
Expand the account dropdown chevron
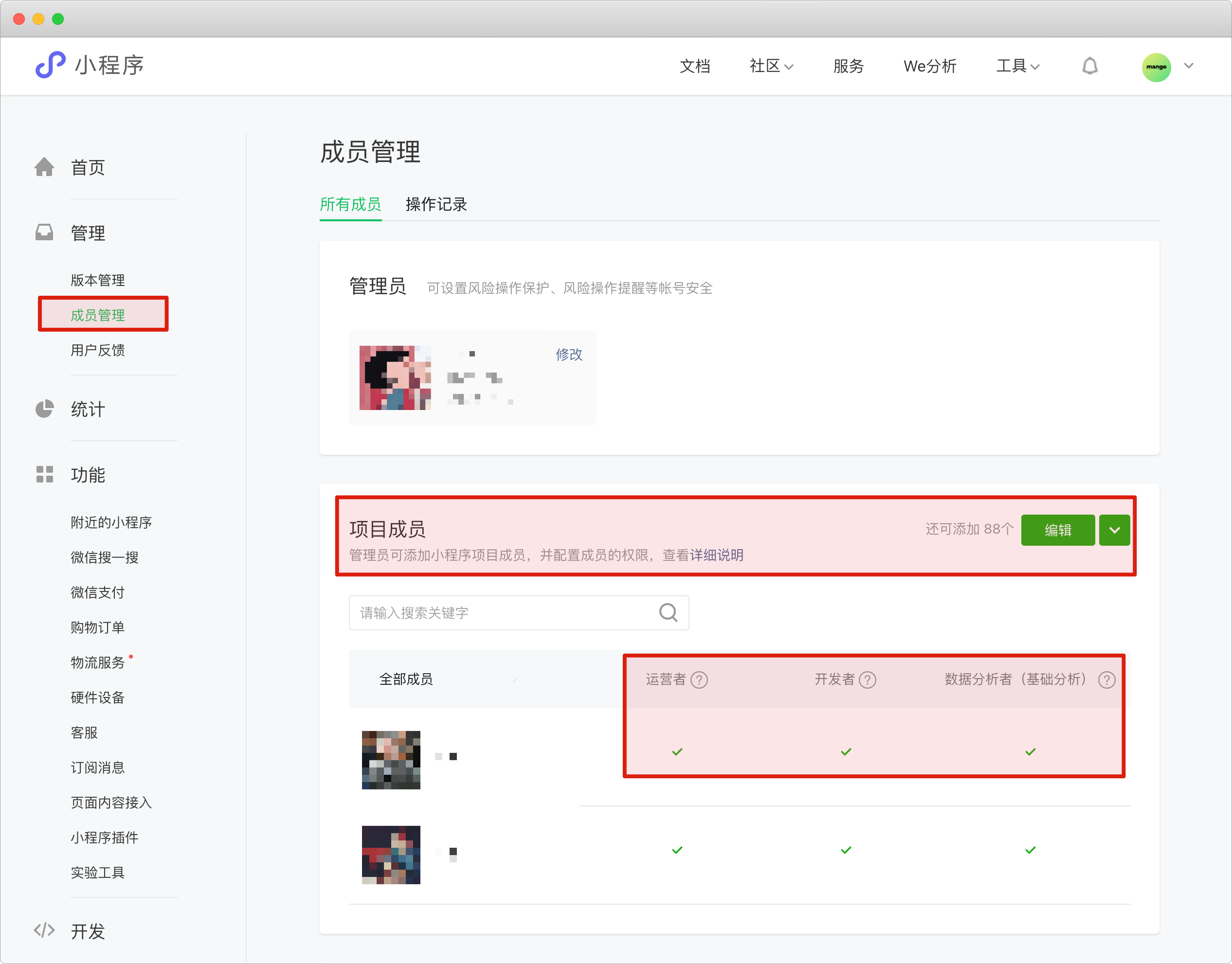1189,66
